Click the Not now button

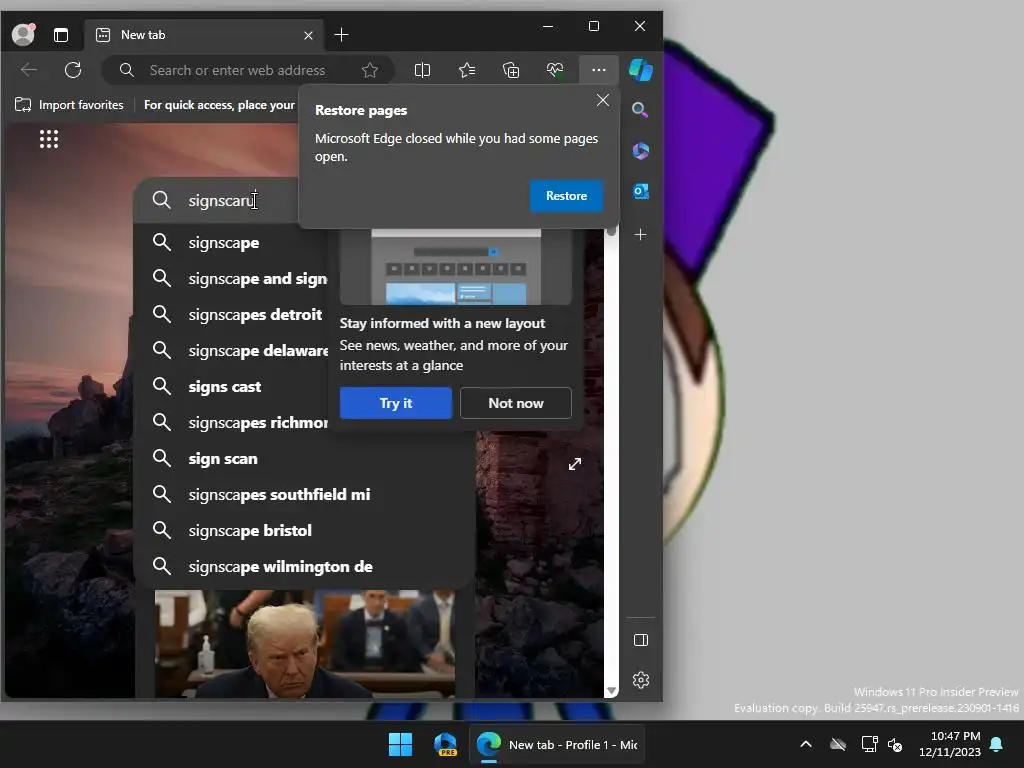(x=515, y=403)
